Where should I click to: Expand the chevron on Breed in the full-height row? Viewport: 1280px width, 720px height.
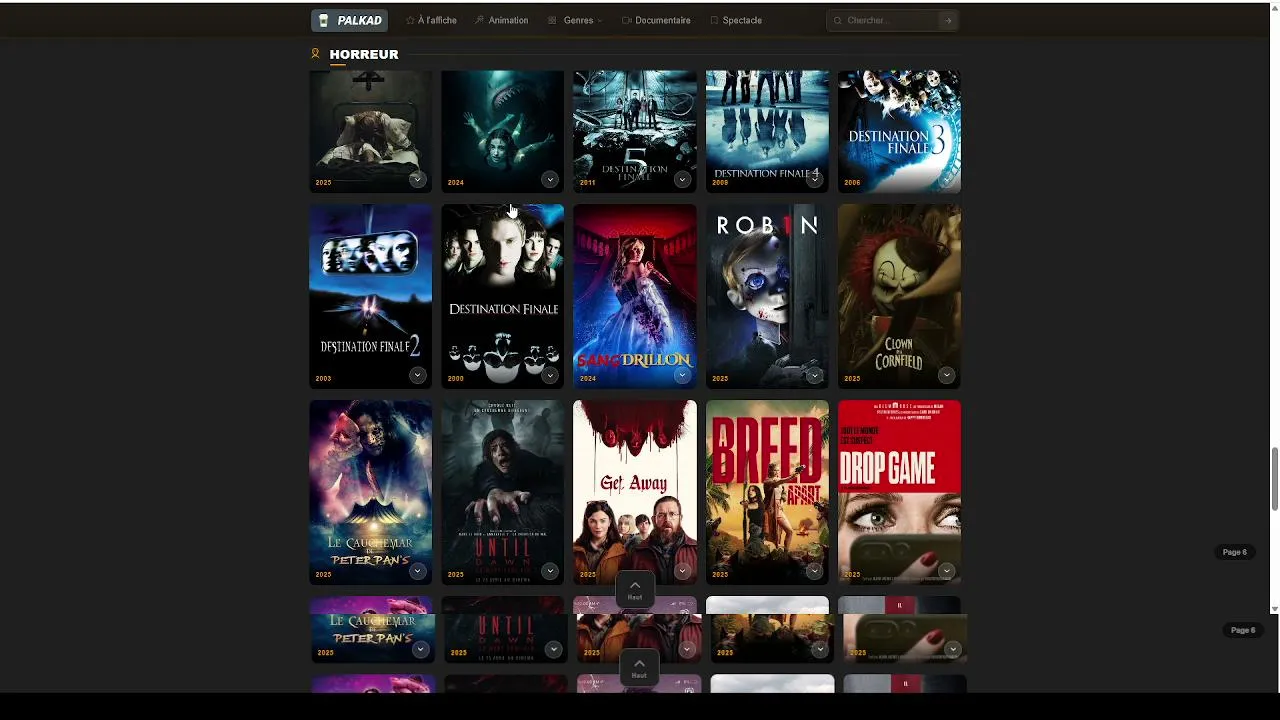(x=814, y=571)
